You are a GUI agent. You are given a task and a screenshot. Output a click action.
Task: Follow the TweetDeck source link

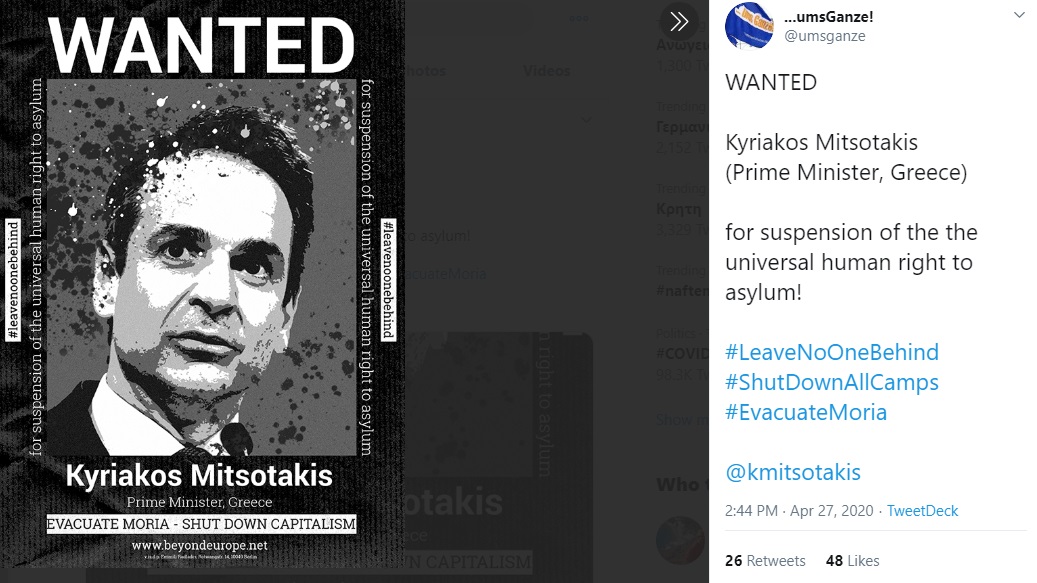pyautogui.click(x=922, y=511)
